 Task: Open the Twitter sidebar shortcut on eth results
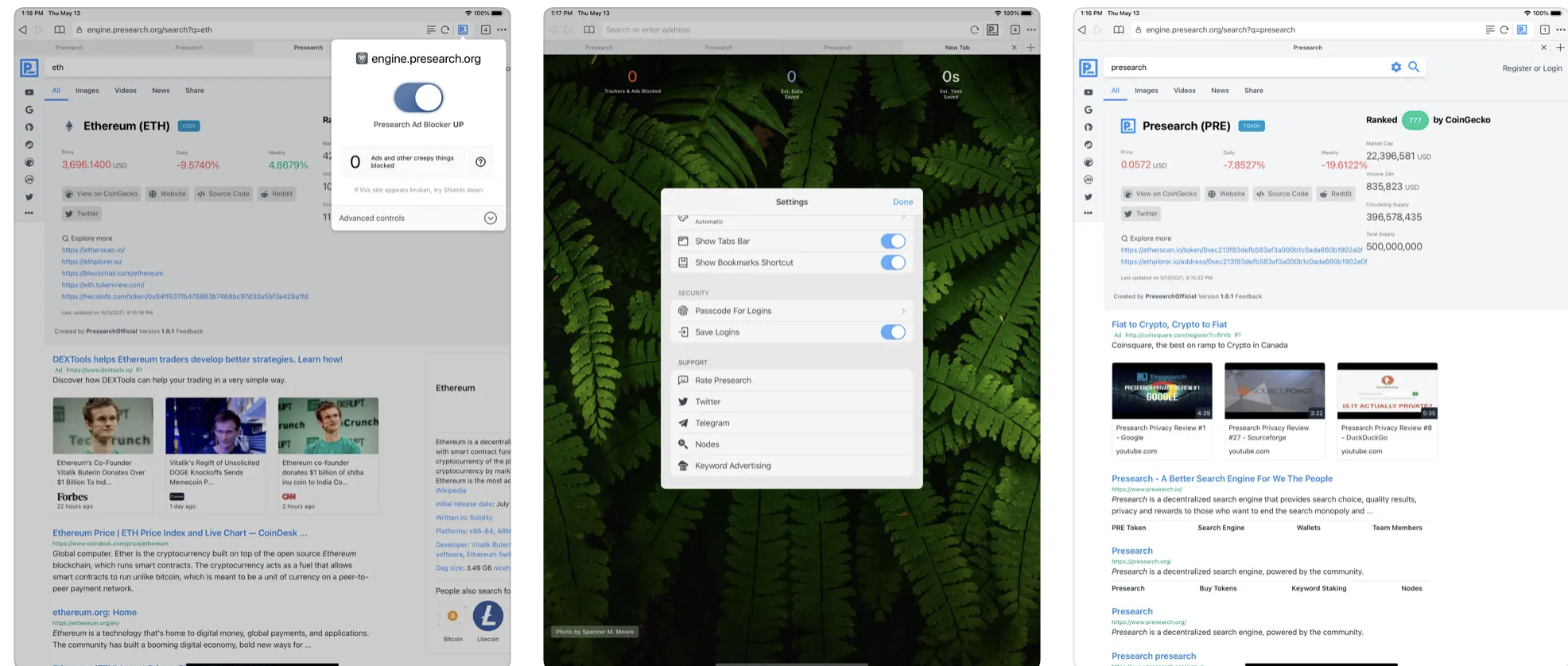[29, 197]
